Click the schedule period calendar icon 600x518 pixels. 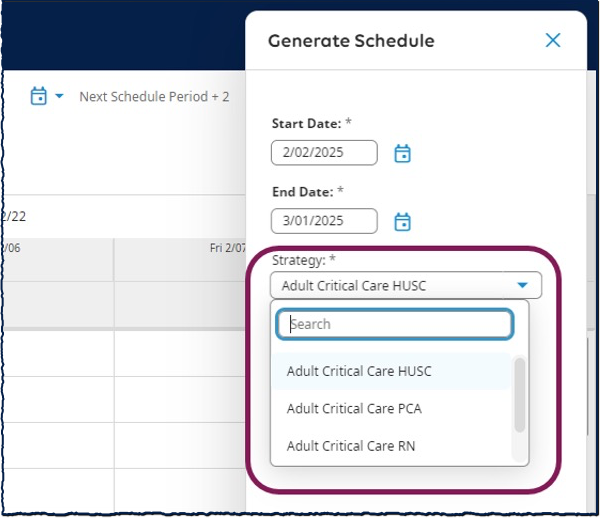pyautogui.click(x=39, y=96)
